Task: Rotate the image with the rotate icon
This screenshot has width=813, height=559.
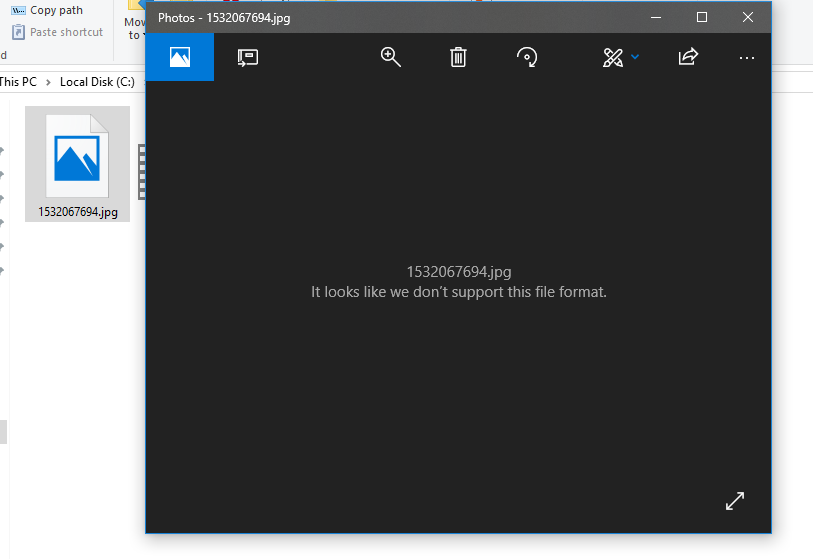Action: pyautogui.click(x=527, y=57)
